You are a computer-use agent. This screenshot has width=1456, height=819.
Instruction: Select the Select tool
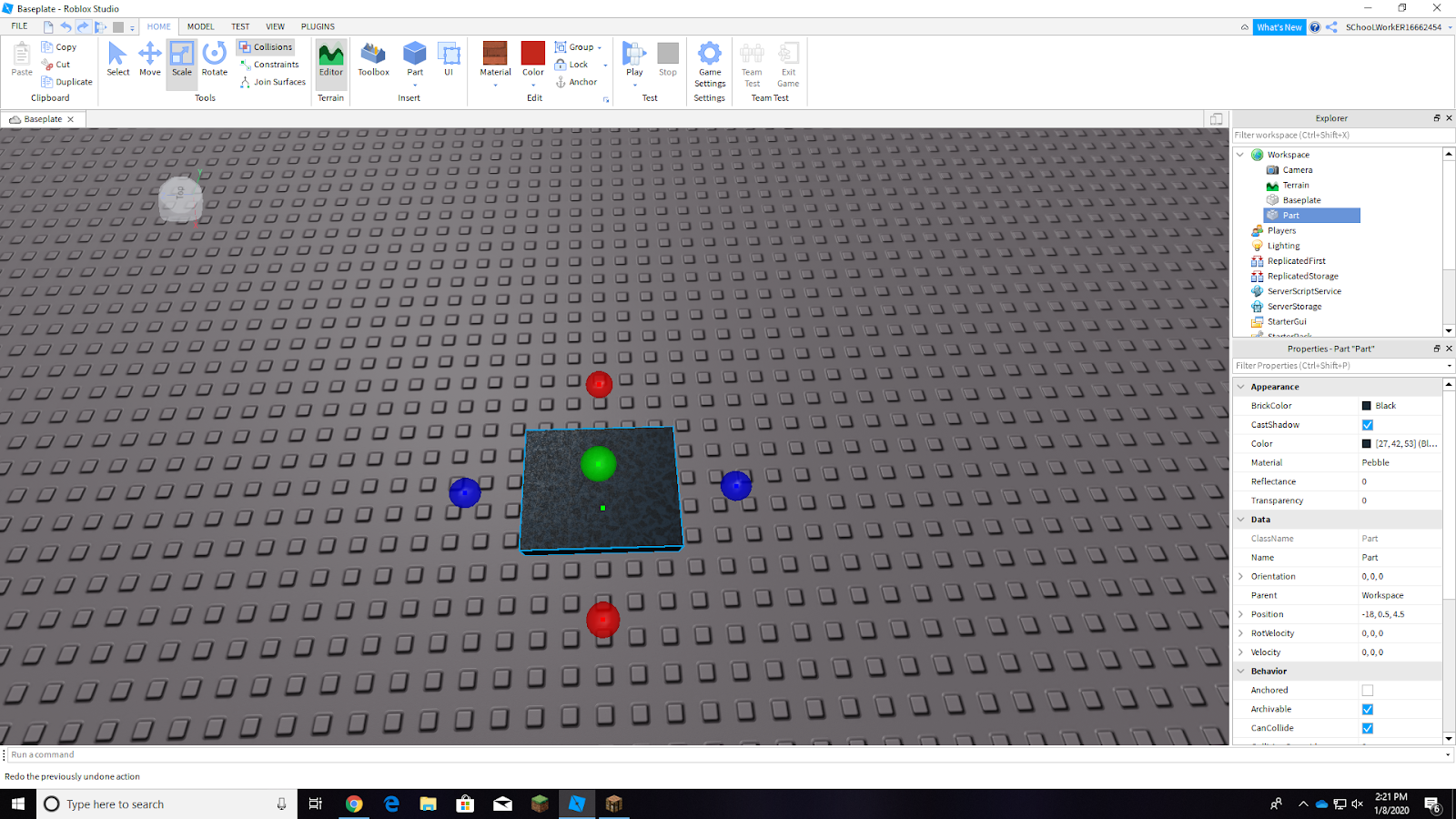(x=118, y=59)
